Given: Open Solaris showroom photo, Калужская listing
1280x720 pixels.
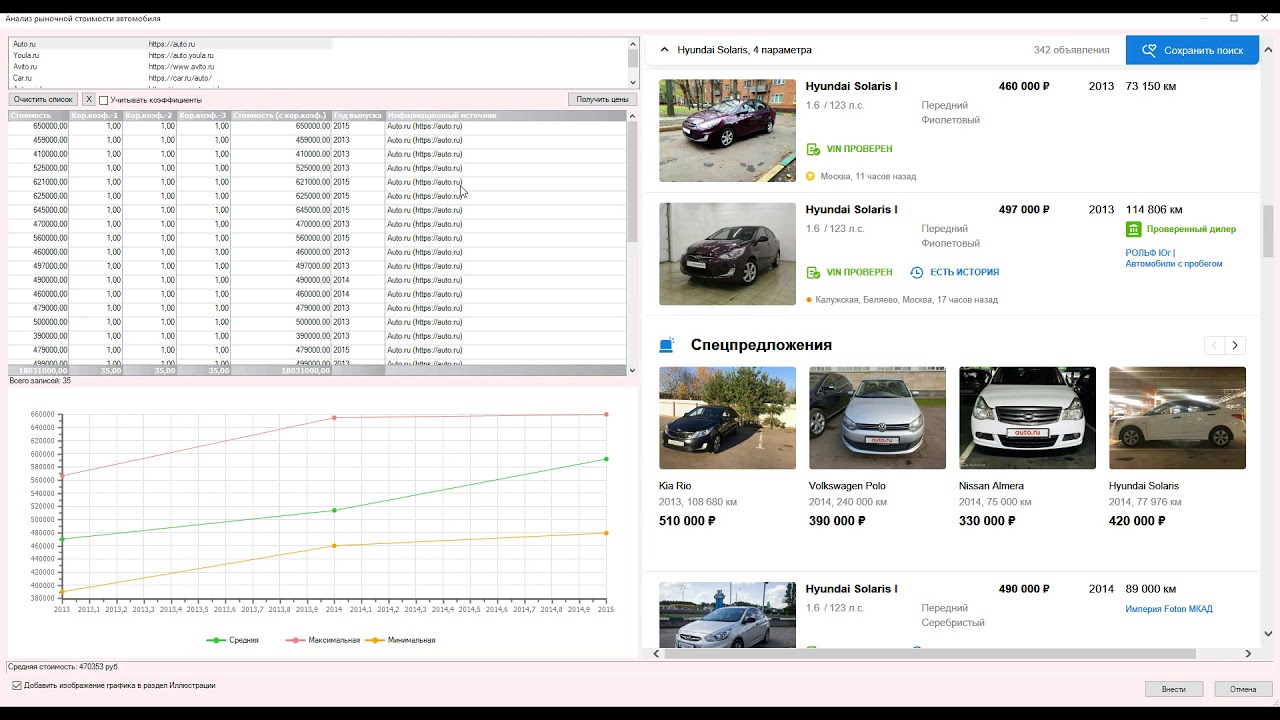Looking at the screenshot, I should tap(727, 254).
